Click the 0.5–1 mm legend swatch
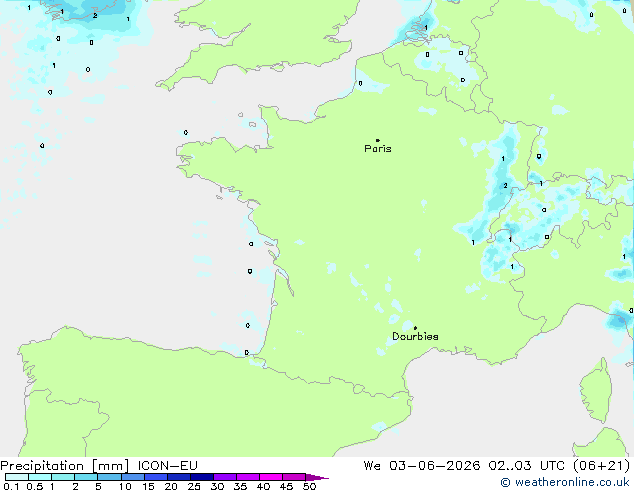Image resolution: width=634 pixels, height=490 pixels. 40,477
